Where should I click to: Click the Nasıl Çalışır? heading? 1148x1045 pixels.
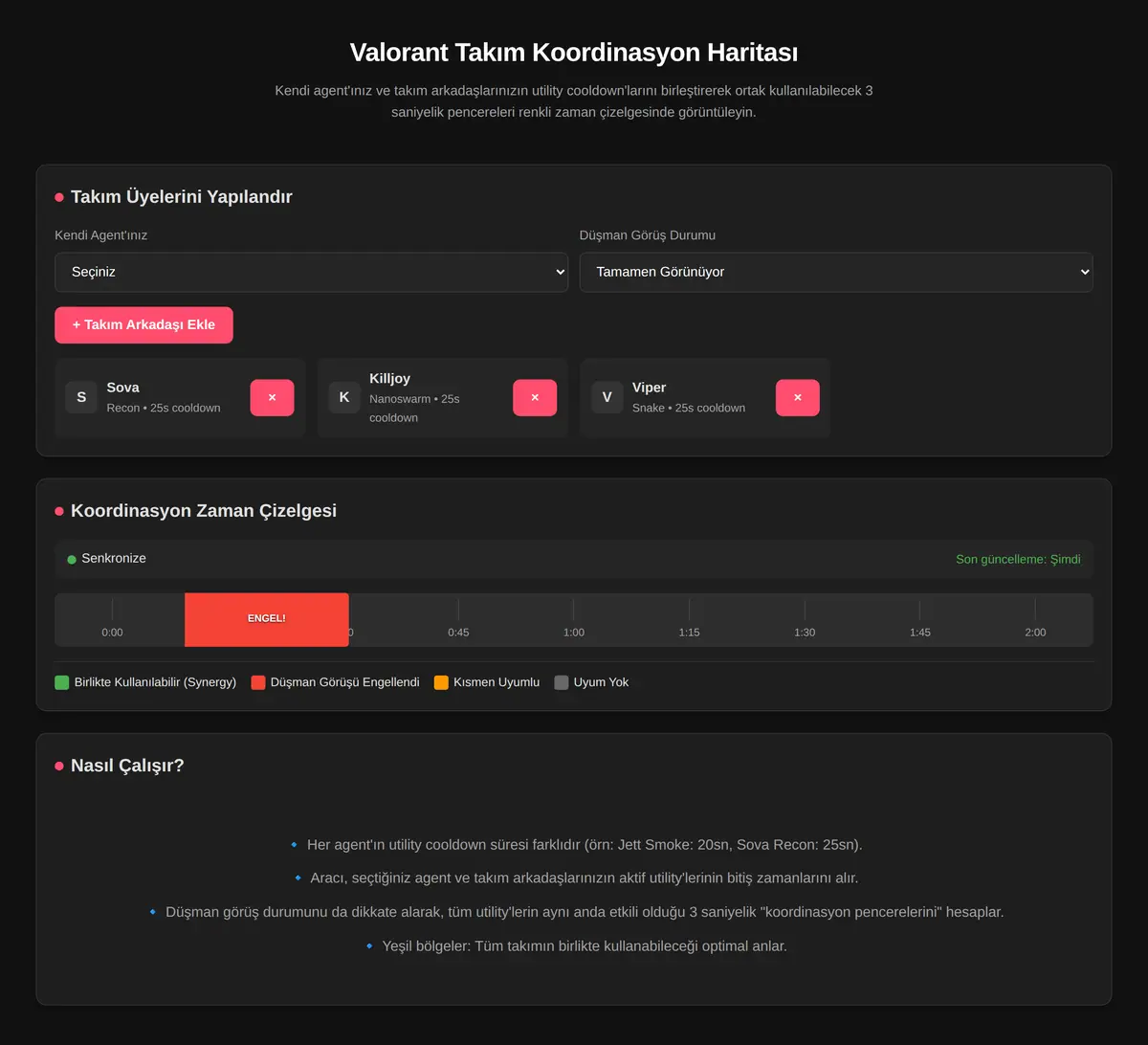[127, 766]
